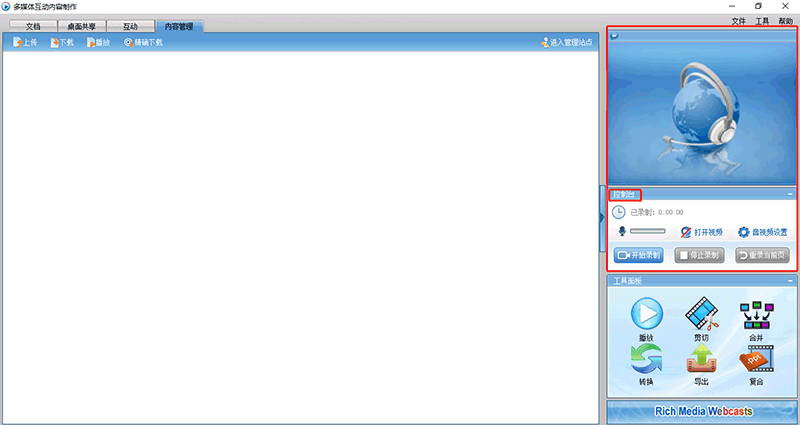The height and width of the screenshot is (425, 800).
Task: Select the 合并 merge tool icon
Action: (756, 315)
